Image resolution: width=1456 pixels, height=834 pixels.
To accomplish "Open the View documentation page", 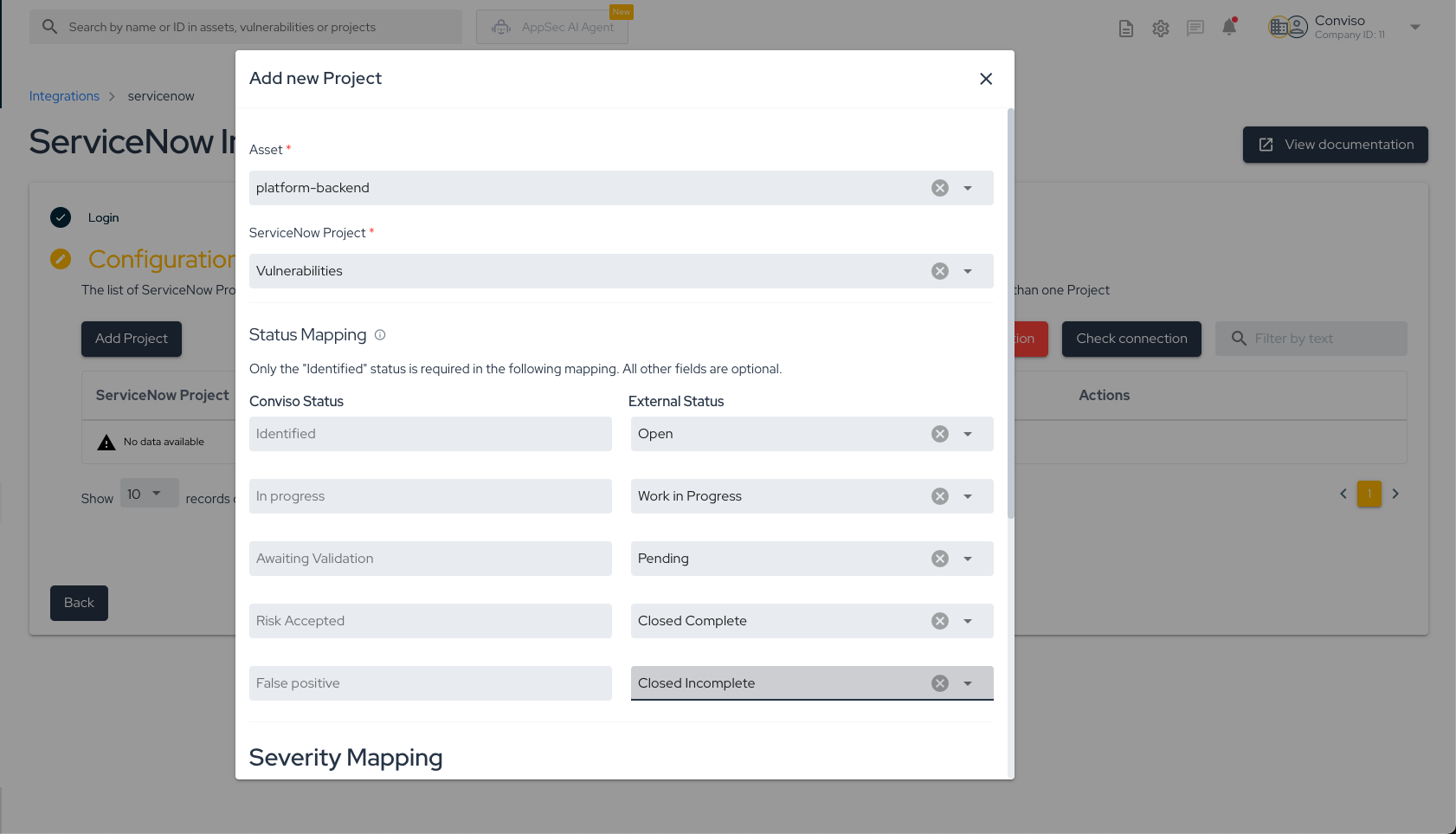I will pyautogui.click(x=1335, y=144).
